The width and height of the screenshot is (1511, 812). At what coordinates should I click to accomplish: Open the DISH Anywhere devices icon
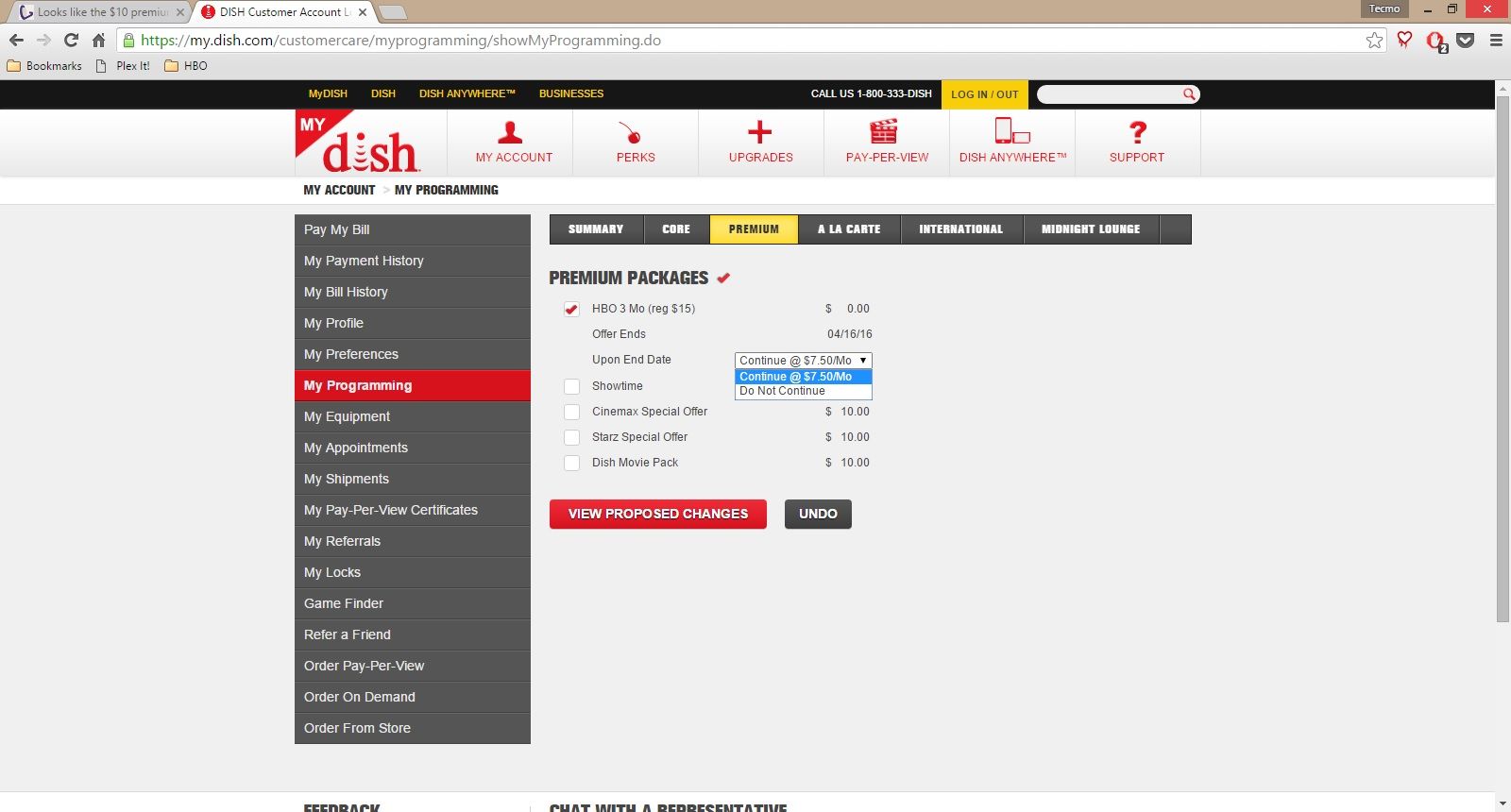1012,130
